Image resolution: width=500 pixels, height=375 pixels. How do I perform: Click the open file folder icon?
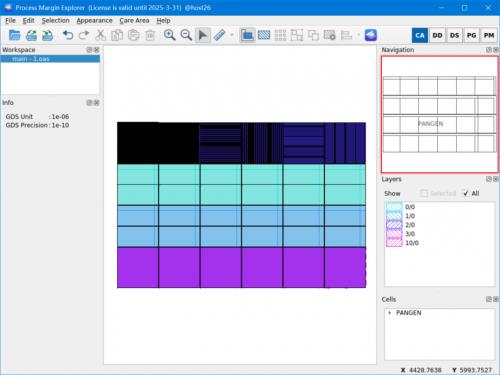pos(15,35)
